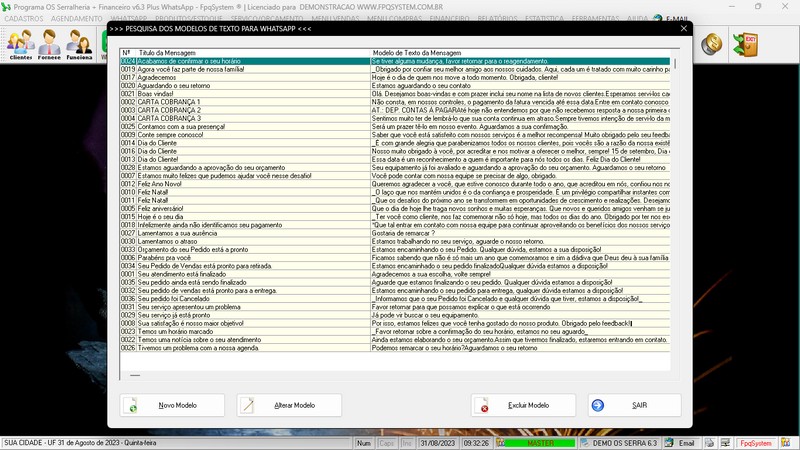Click the user icon left of MASTER
The image size is (800, 450).
click(501, 443)
